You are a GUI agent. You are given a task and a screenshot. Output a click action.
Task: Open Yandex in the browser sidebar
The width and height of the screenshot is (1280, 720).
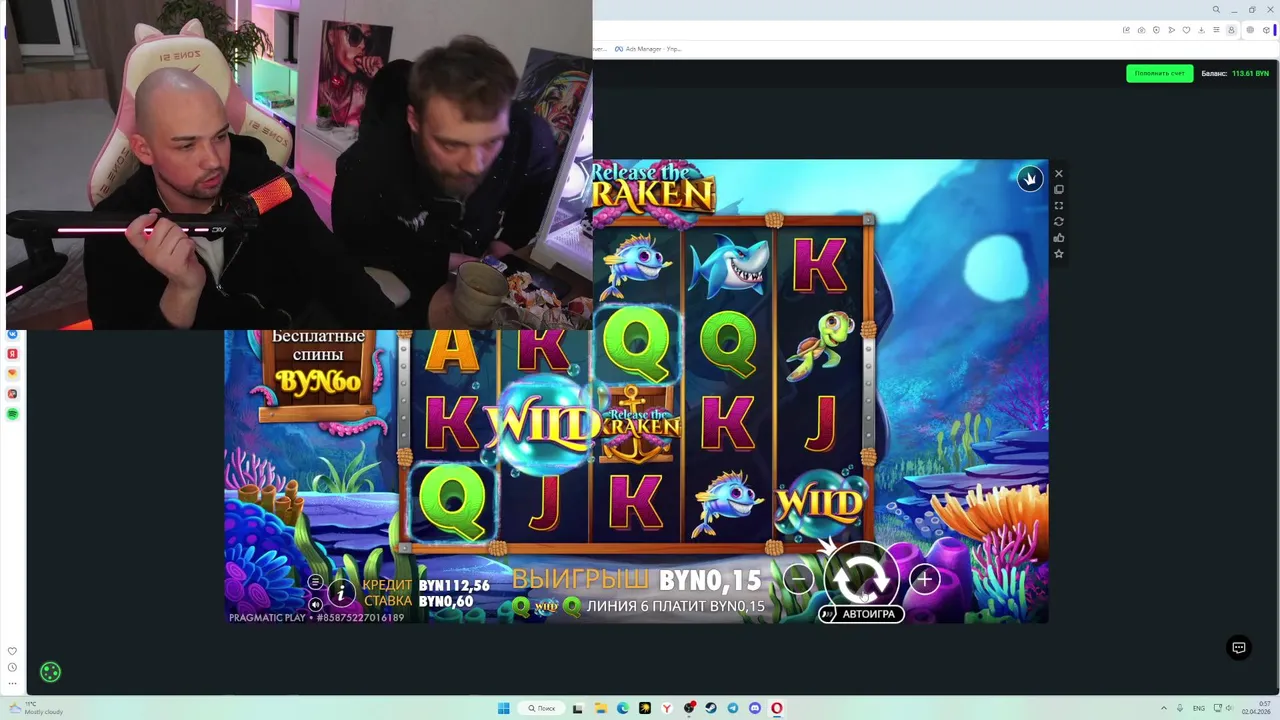(x=12, y=354)
